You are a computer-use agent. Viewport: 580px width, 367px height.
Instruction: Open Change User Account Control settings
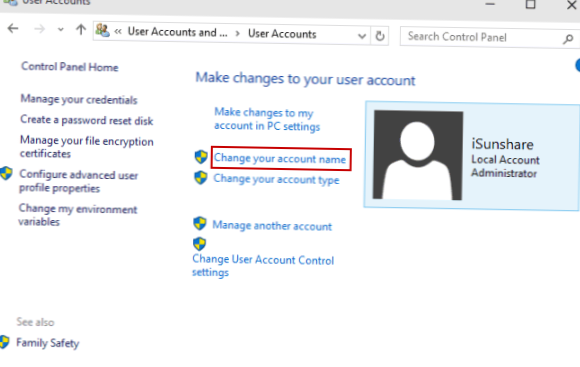click(263, 266)
